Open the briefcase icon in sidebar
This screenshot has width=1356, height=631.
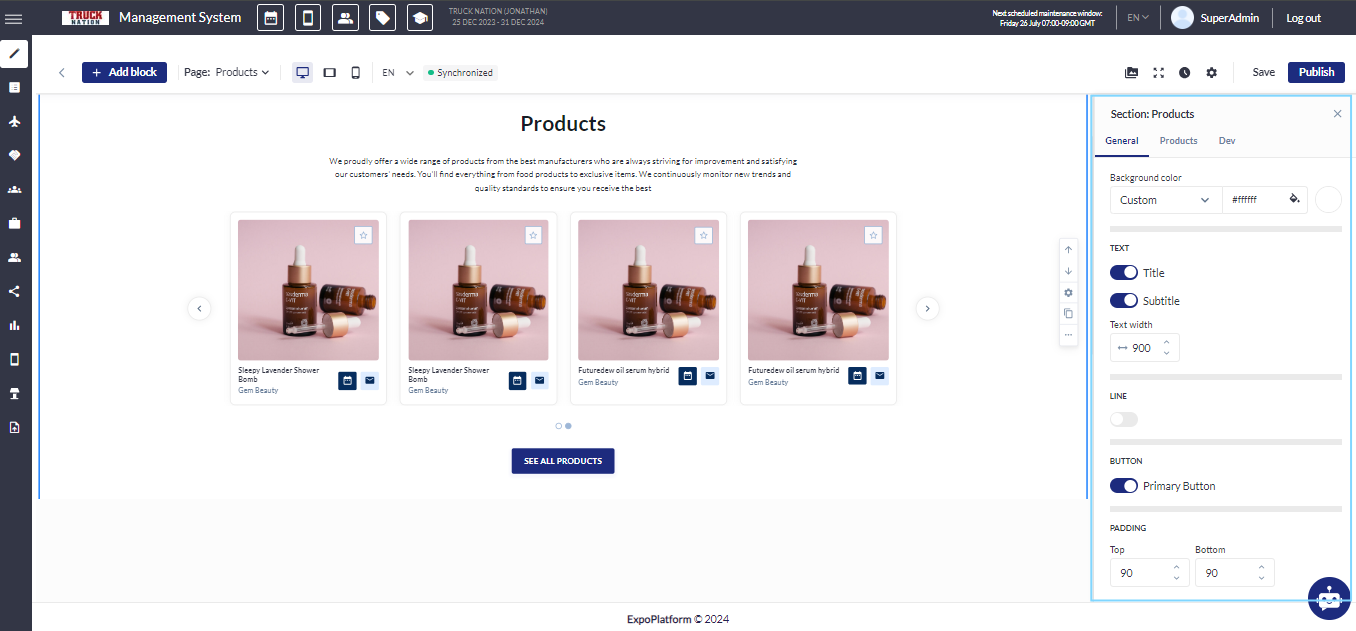(x=14, y=223)
